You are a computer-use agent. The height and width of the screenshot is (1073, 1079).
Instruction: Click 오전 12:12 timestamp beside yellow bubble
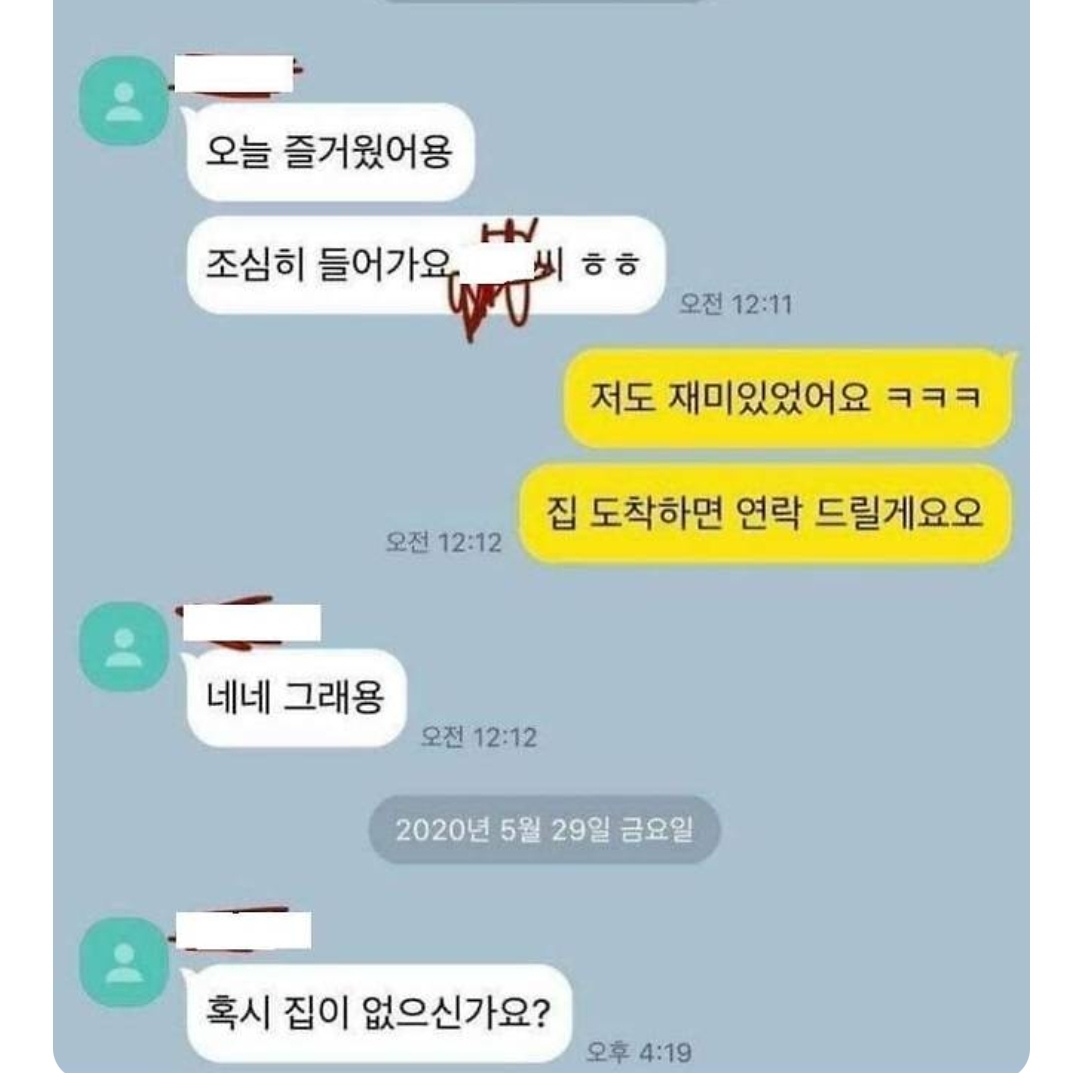pyautogui.click(x=444, y=542)
